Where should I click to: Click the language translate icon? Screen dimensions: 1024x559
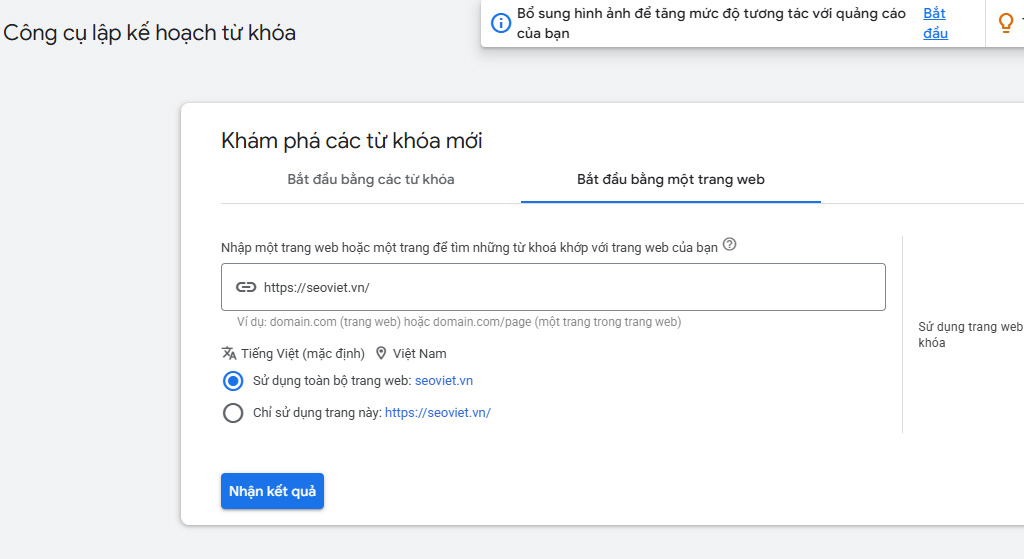[x=229, y=353]
